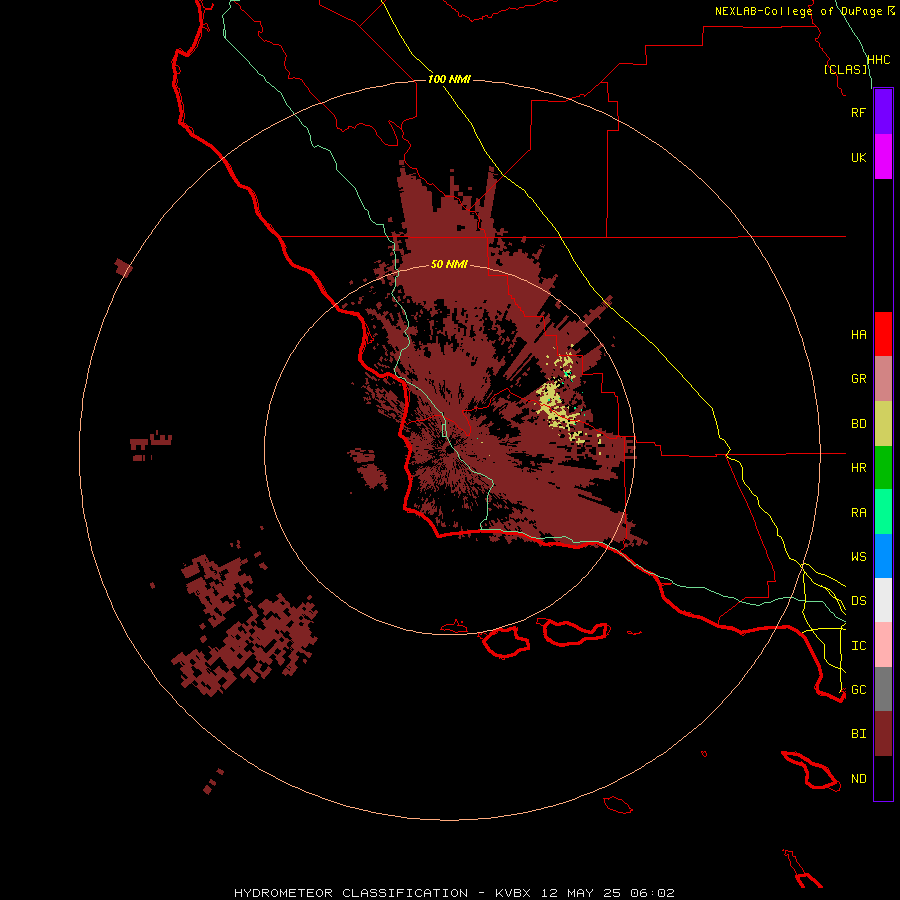Click the WS legend label
900x900 pixels.
(x=858, y=557)
